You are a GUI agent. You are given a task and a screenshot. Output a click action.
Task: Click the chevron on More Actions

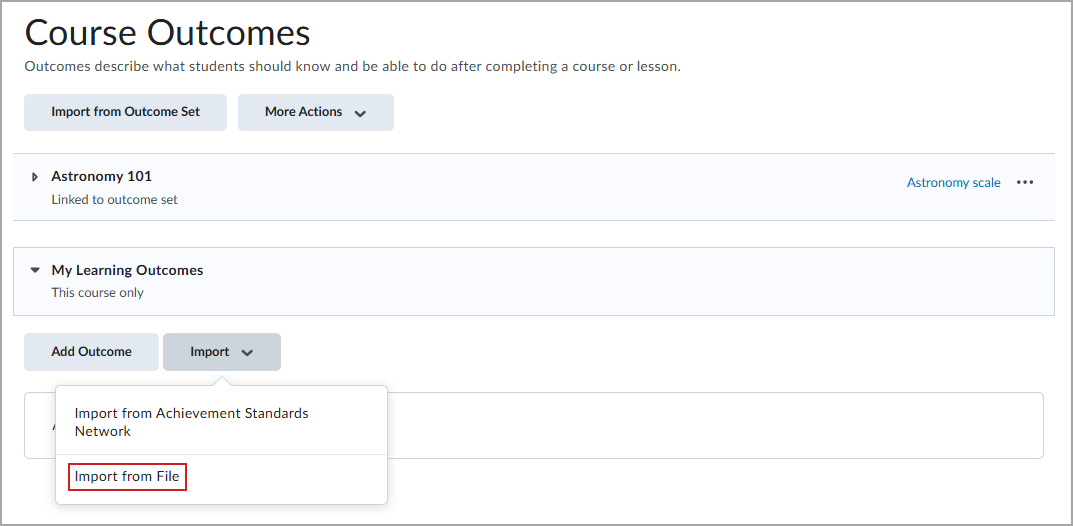[x=360, y=113]
